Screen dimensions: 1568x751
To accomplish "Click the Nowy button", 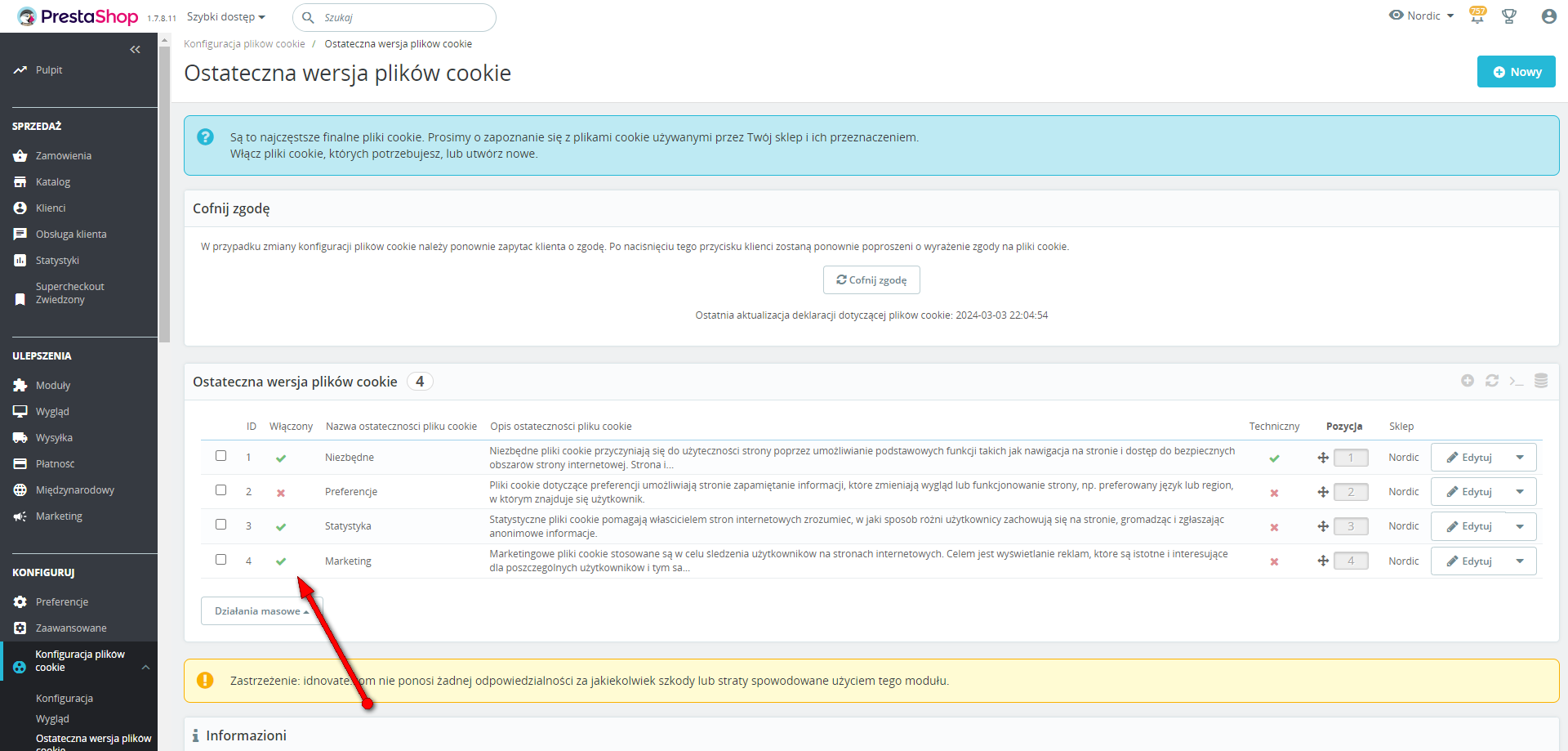I will point(1516,72).
